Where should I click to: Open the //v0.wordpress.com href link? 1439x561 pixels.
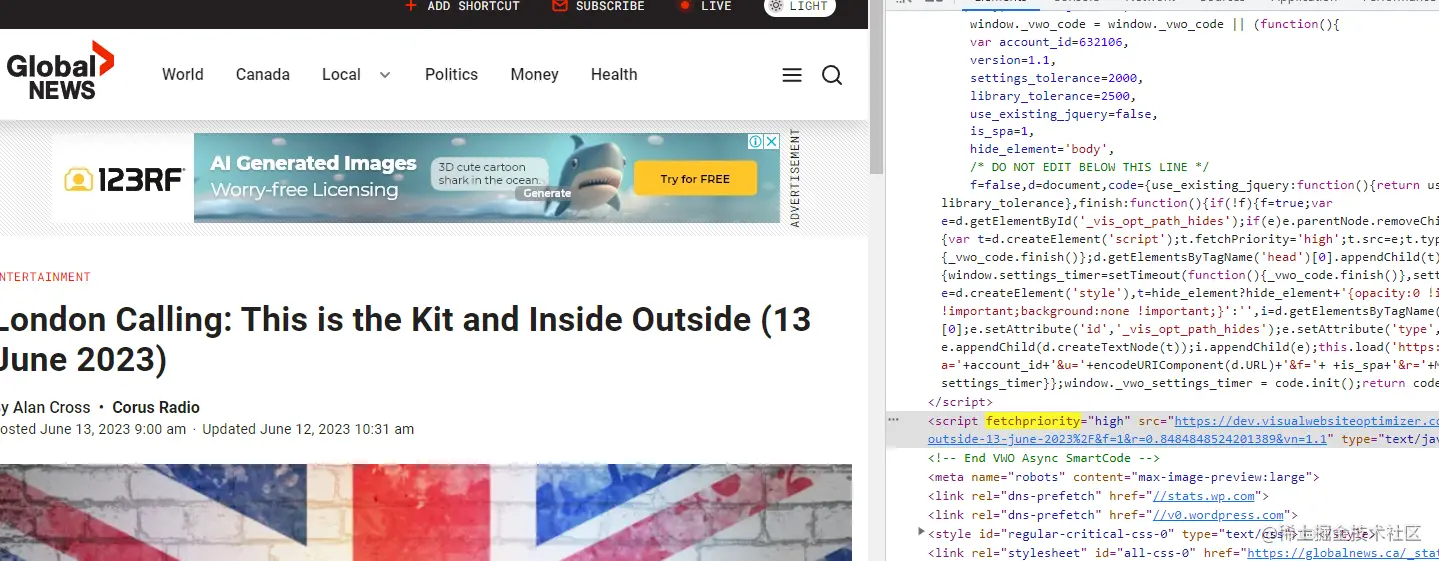[1218, 515]
